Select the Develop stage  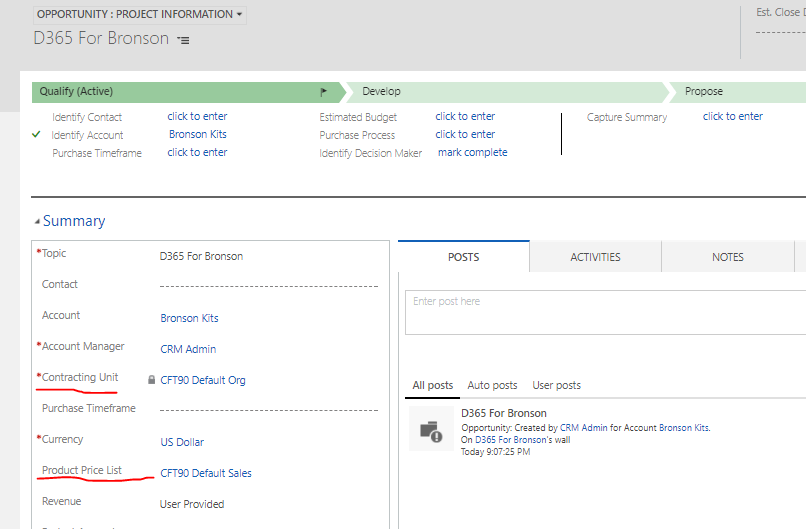tap(506, 92)
